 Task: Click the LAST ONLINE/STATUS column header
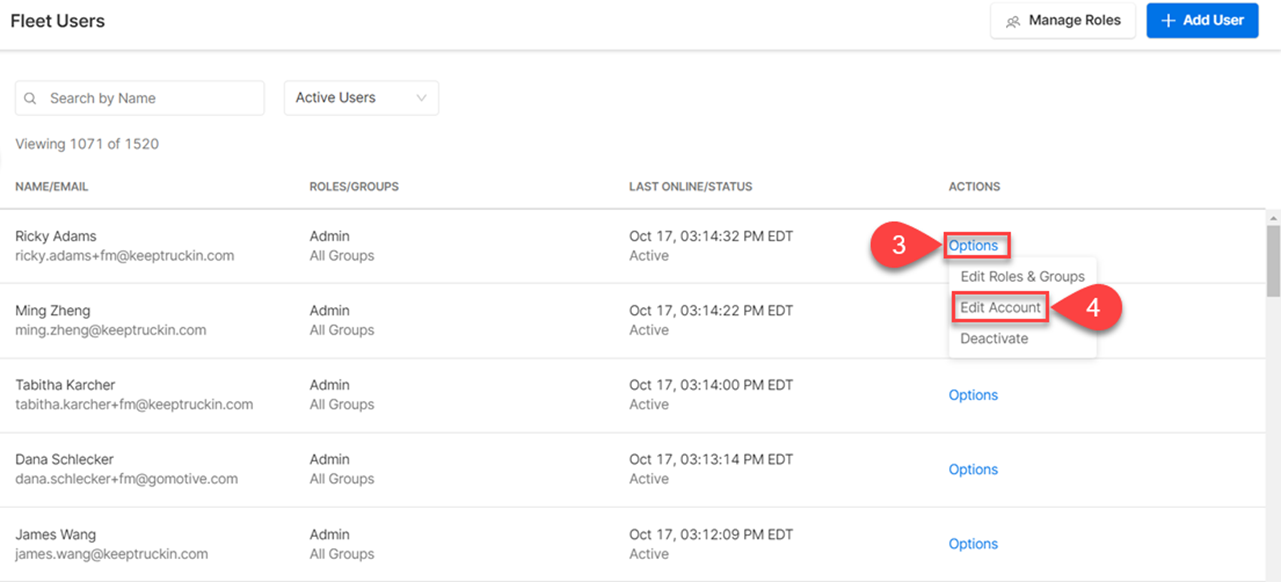(x=690, y=187)
